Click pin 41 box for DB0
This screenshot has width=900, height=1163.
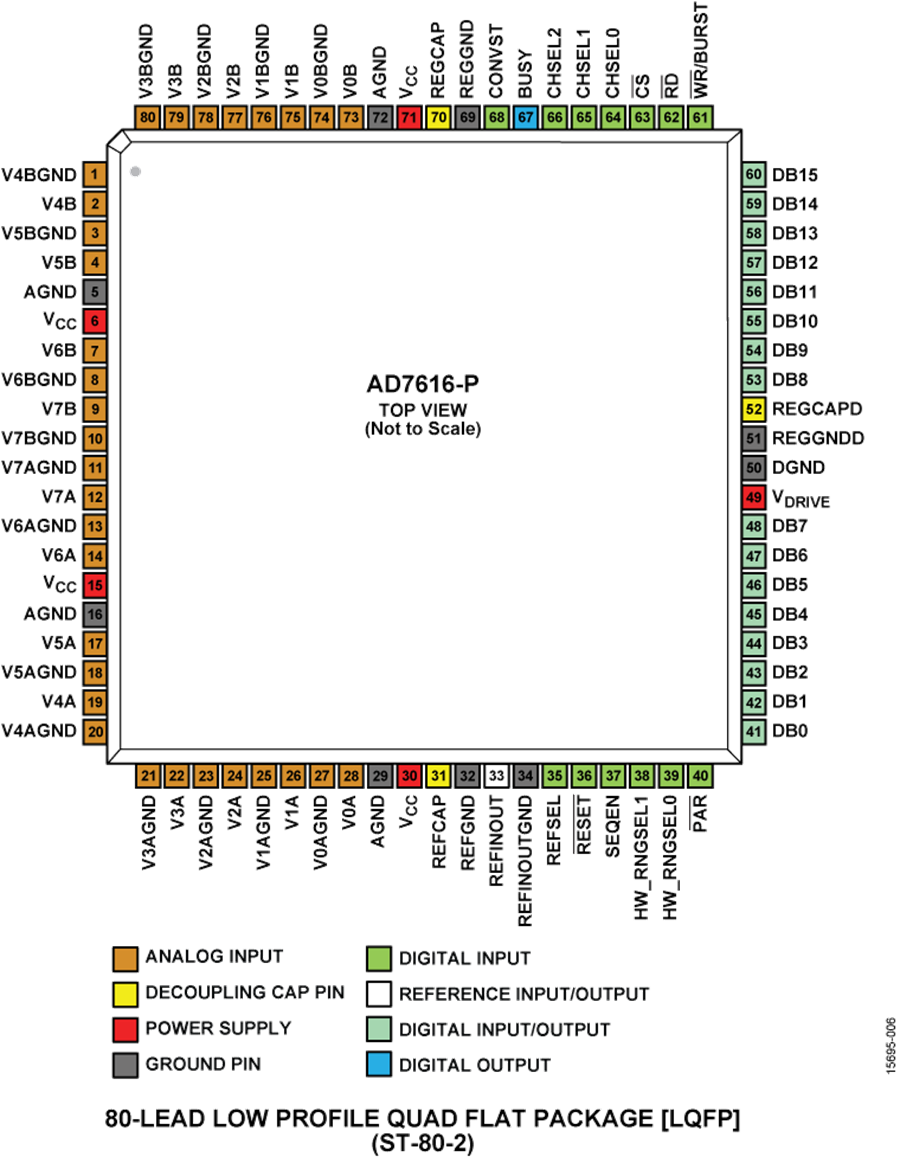point(754,731)
